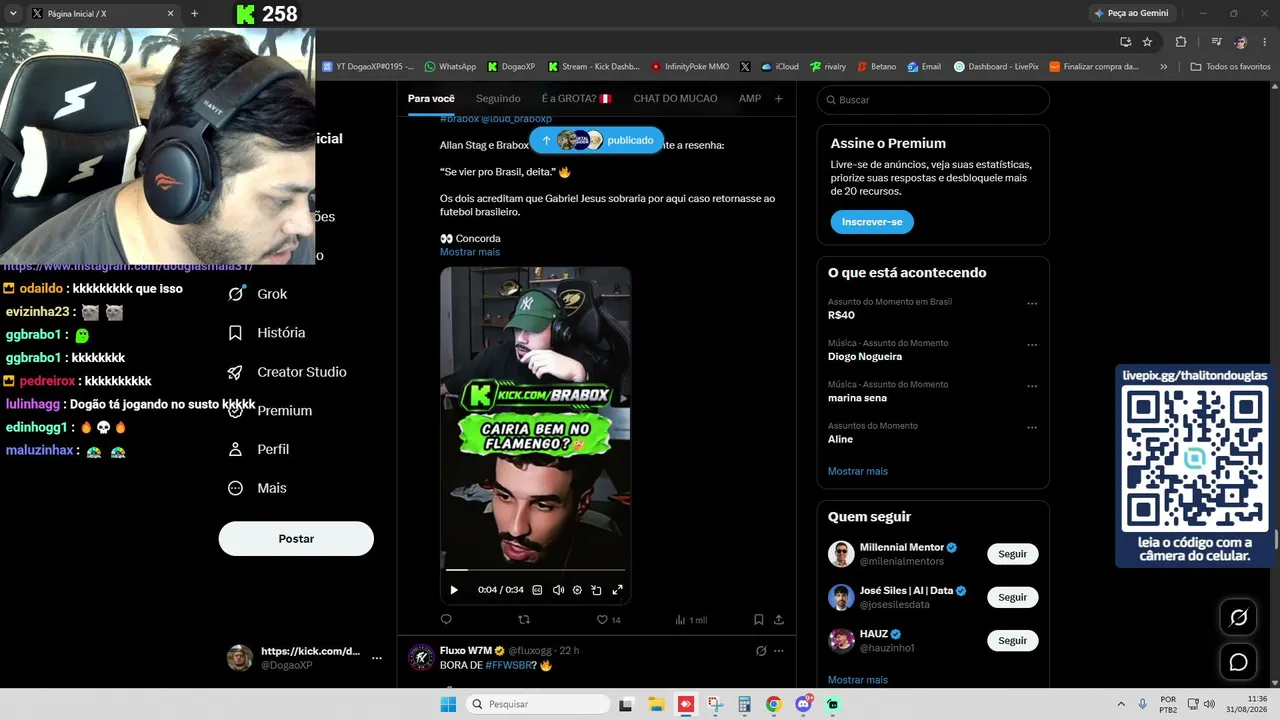
Task: Switch to the Para você tab
Action: click(x=431, y=99)
